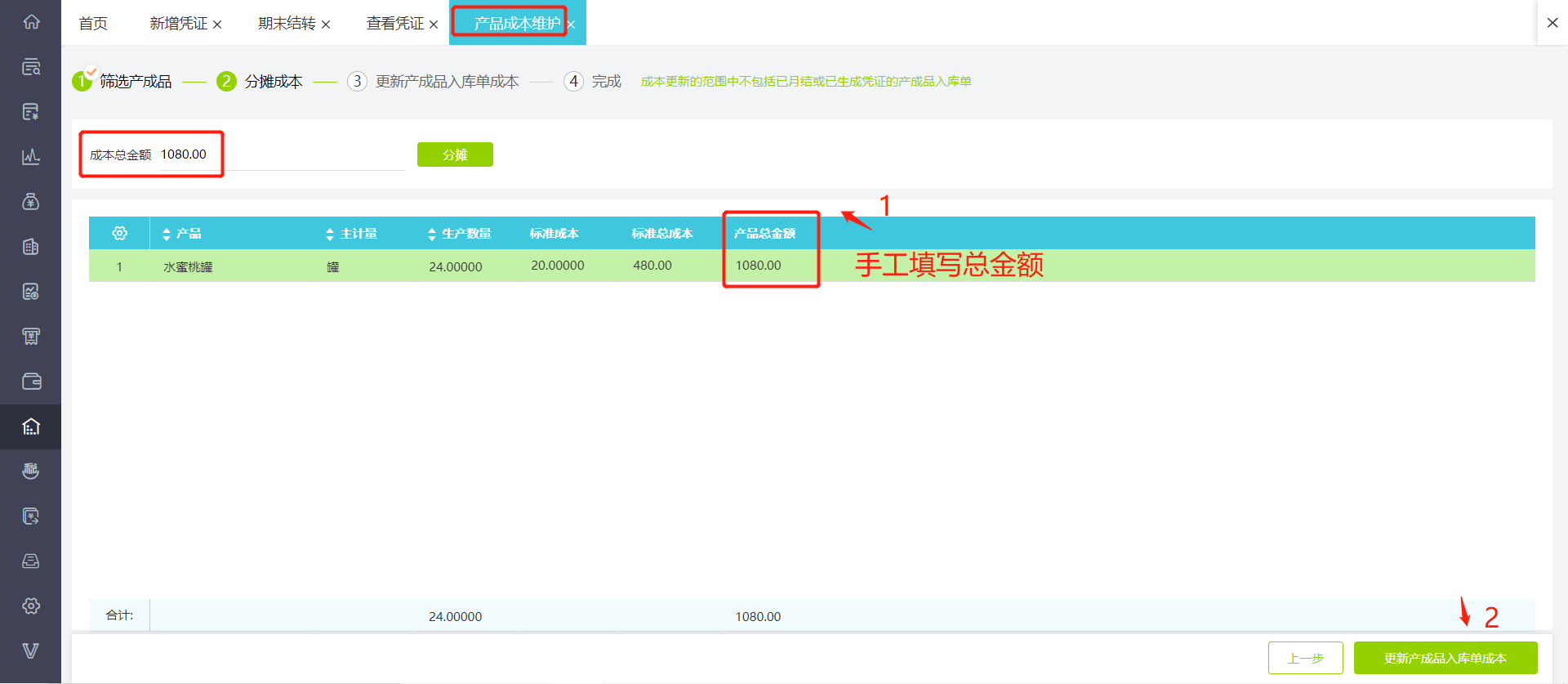Screen dimensions: 1568x684
Task: Click the 更新产成品入库单成本 button
Action: 1445,658
